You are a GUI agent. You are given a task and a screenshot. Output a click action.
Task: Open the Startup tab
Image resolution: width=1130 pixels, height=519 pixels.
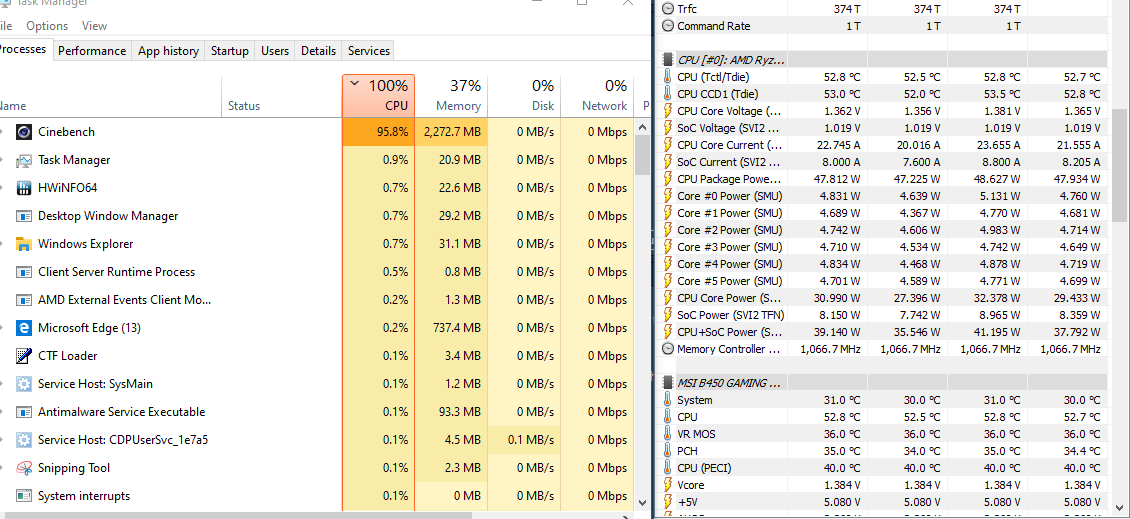(x=230, y=51)
